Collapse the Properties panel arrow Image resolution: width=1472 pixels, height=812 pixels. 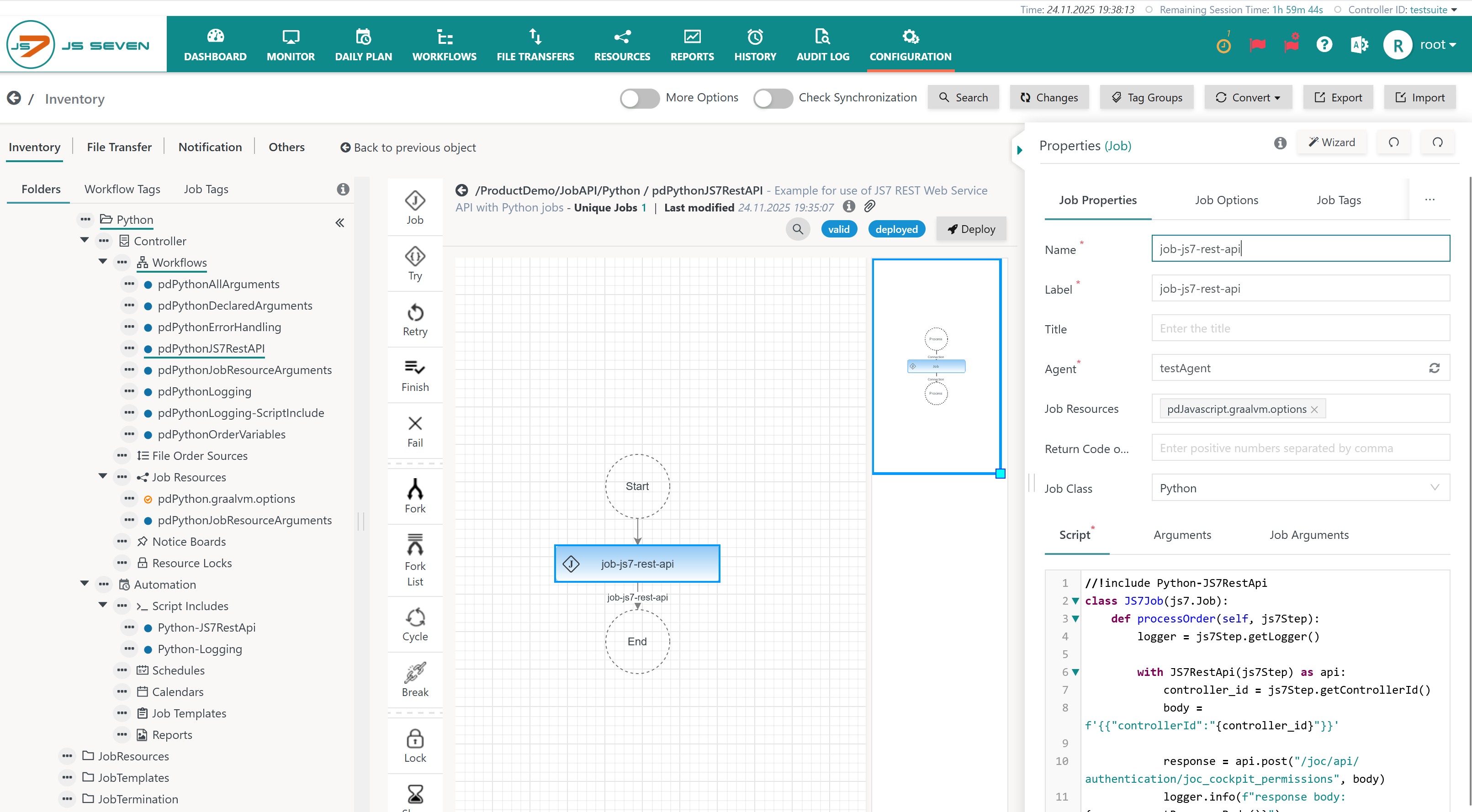pos(1019,151)
